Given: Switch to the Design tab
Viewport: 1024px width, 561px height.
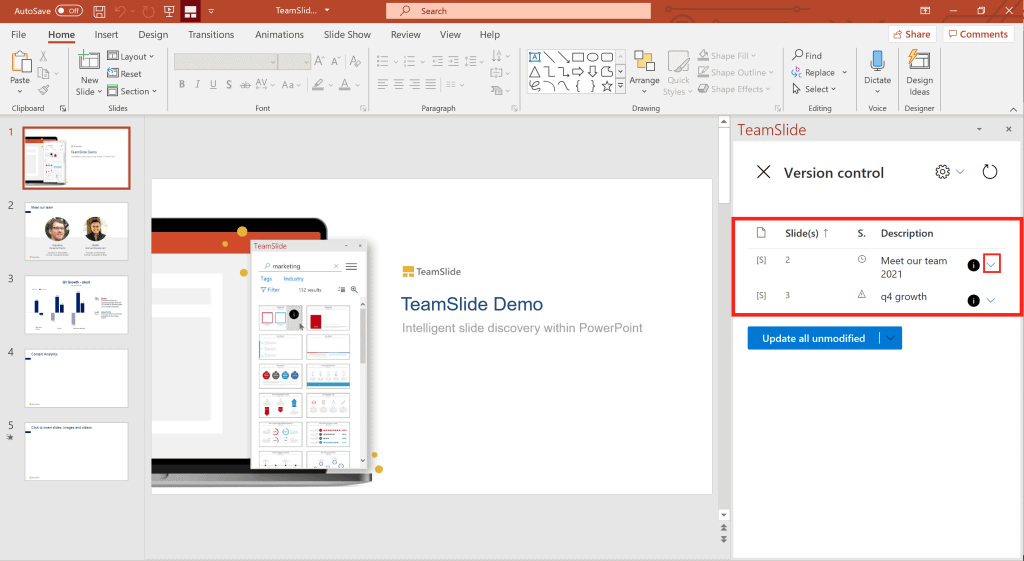Looking at the screenshot, I should 153,35.
